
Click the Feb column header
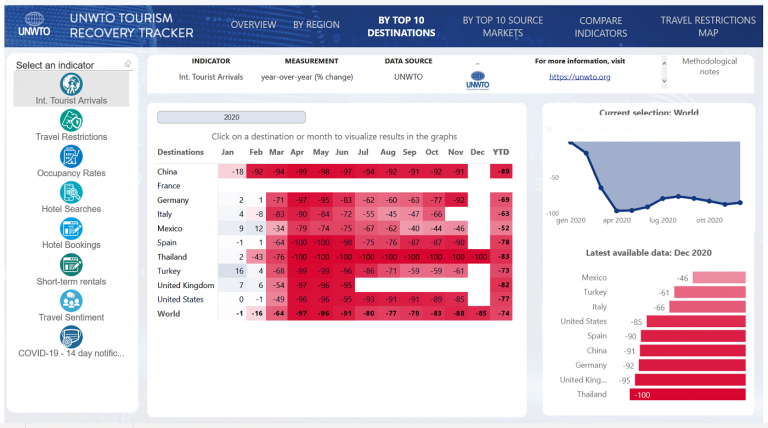[256, 152]
